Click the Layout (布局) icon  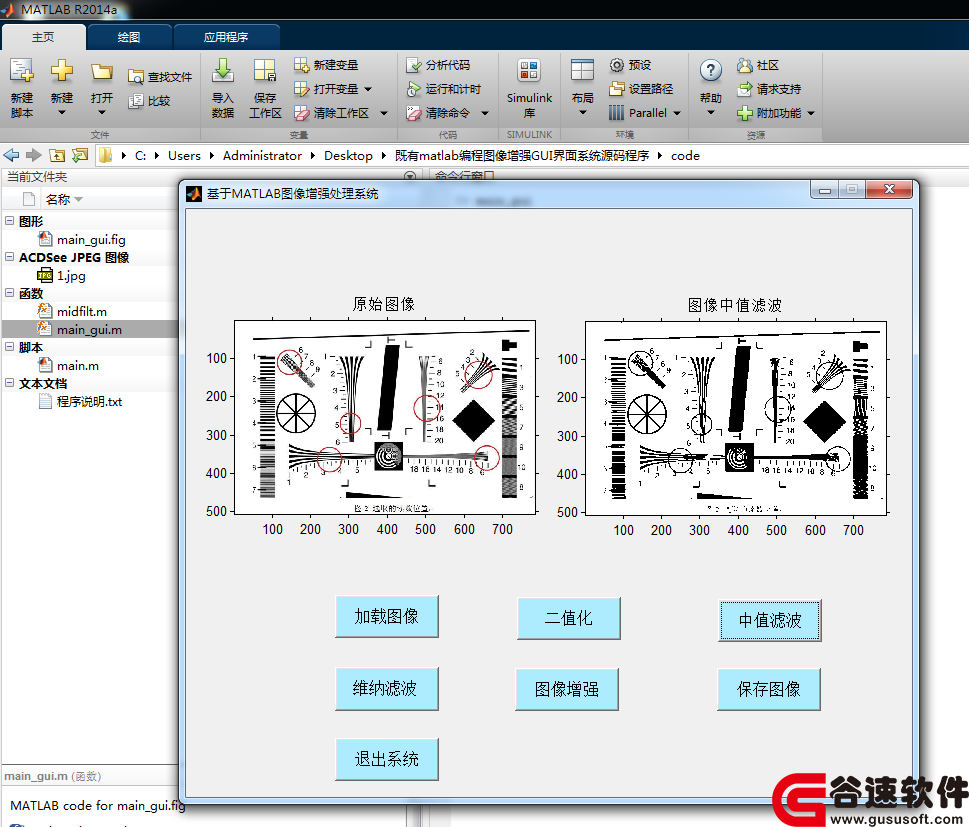pyautogui.click(x=582, y=71)
